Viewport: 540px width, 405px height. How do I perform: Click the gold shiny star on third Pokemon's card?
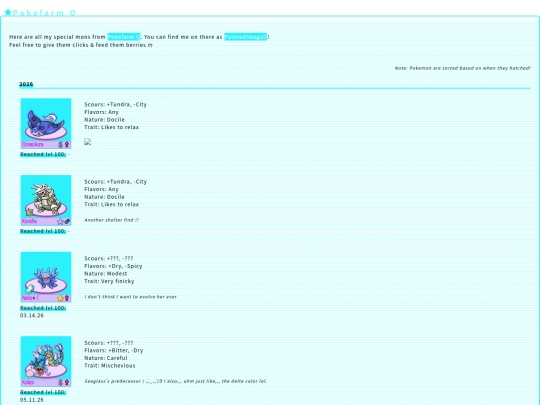pyautogui.click(x=60, y=298)
